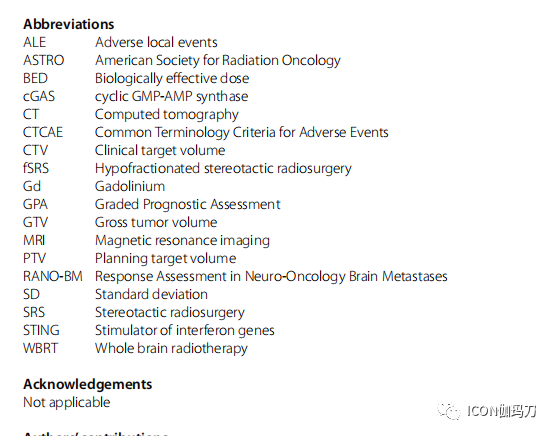Click 'Standard deviation' definition
Image resolution: width=554 pixels, height=436 pixels.
[151, 295]
